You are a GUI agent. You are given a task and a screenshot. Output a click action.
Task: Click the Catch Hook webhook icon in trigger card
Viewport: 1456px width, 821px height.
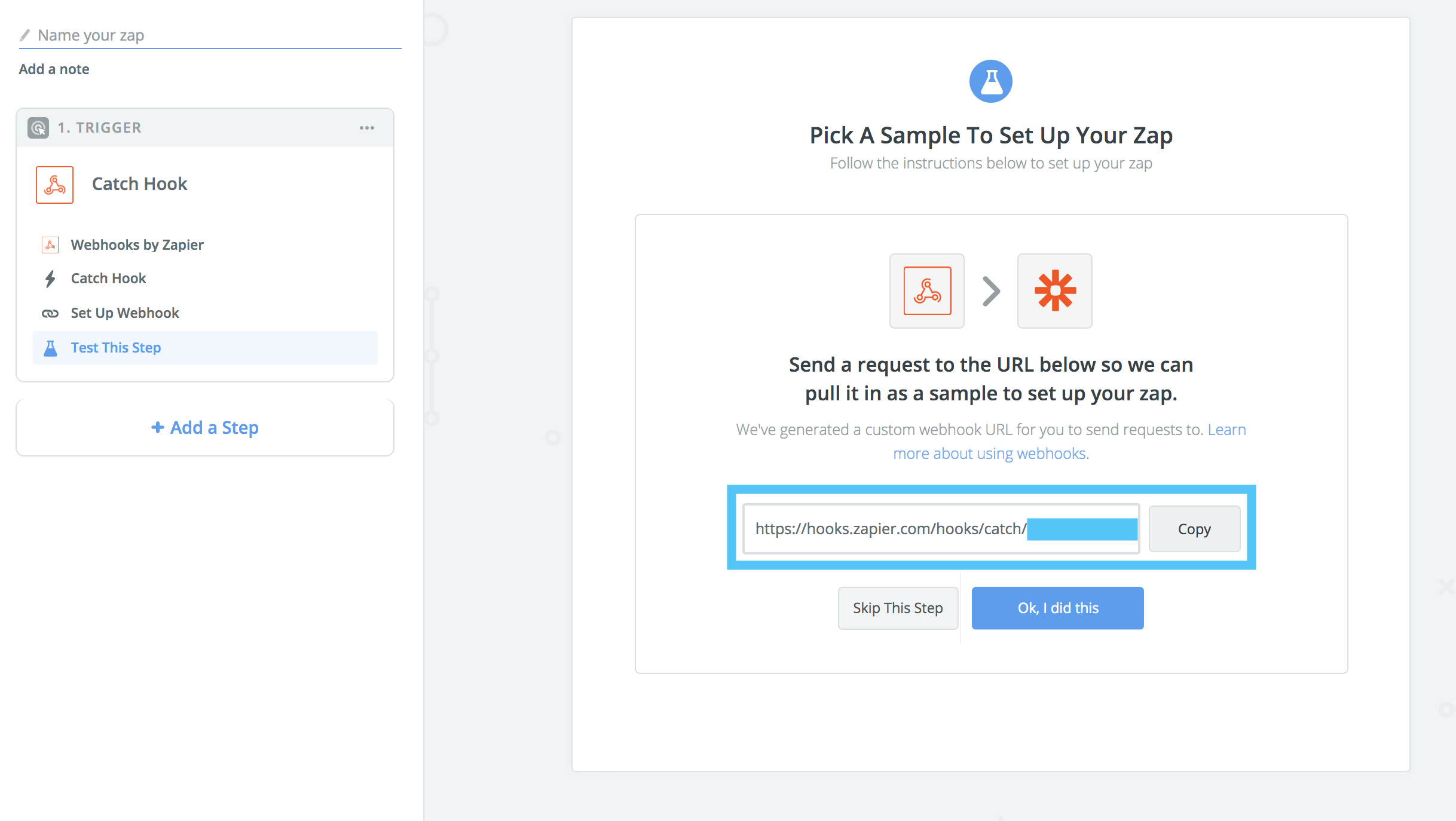[x=54, y=185]
